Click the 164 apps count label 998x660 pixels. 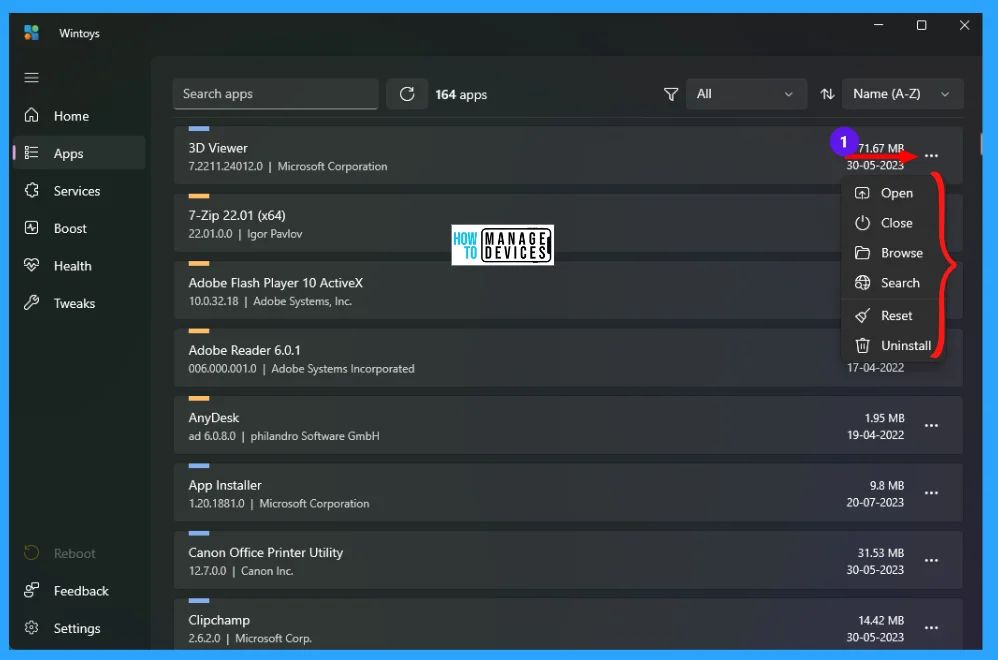461,95
